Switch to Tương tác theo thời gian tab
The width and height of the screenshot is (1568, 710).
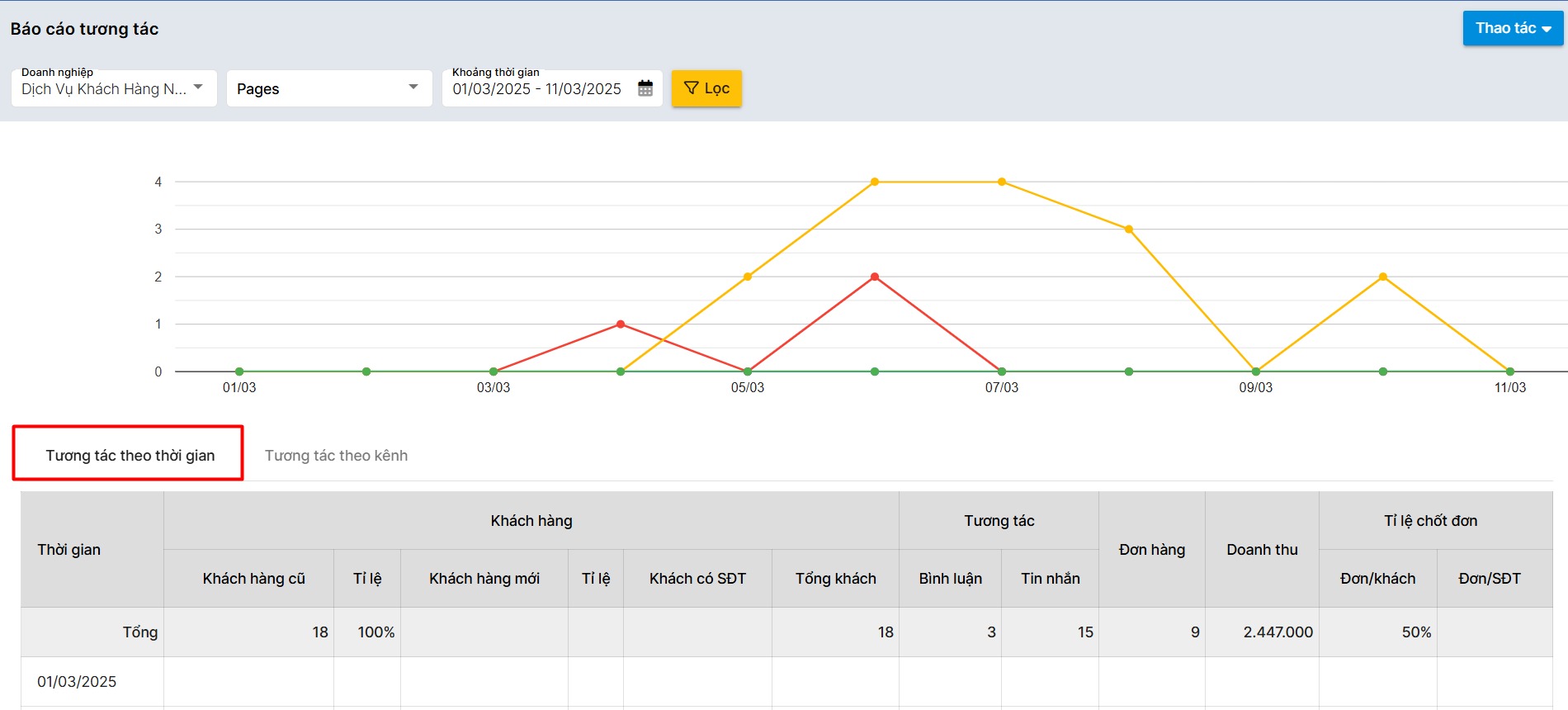click(130, 455)
